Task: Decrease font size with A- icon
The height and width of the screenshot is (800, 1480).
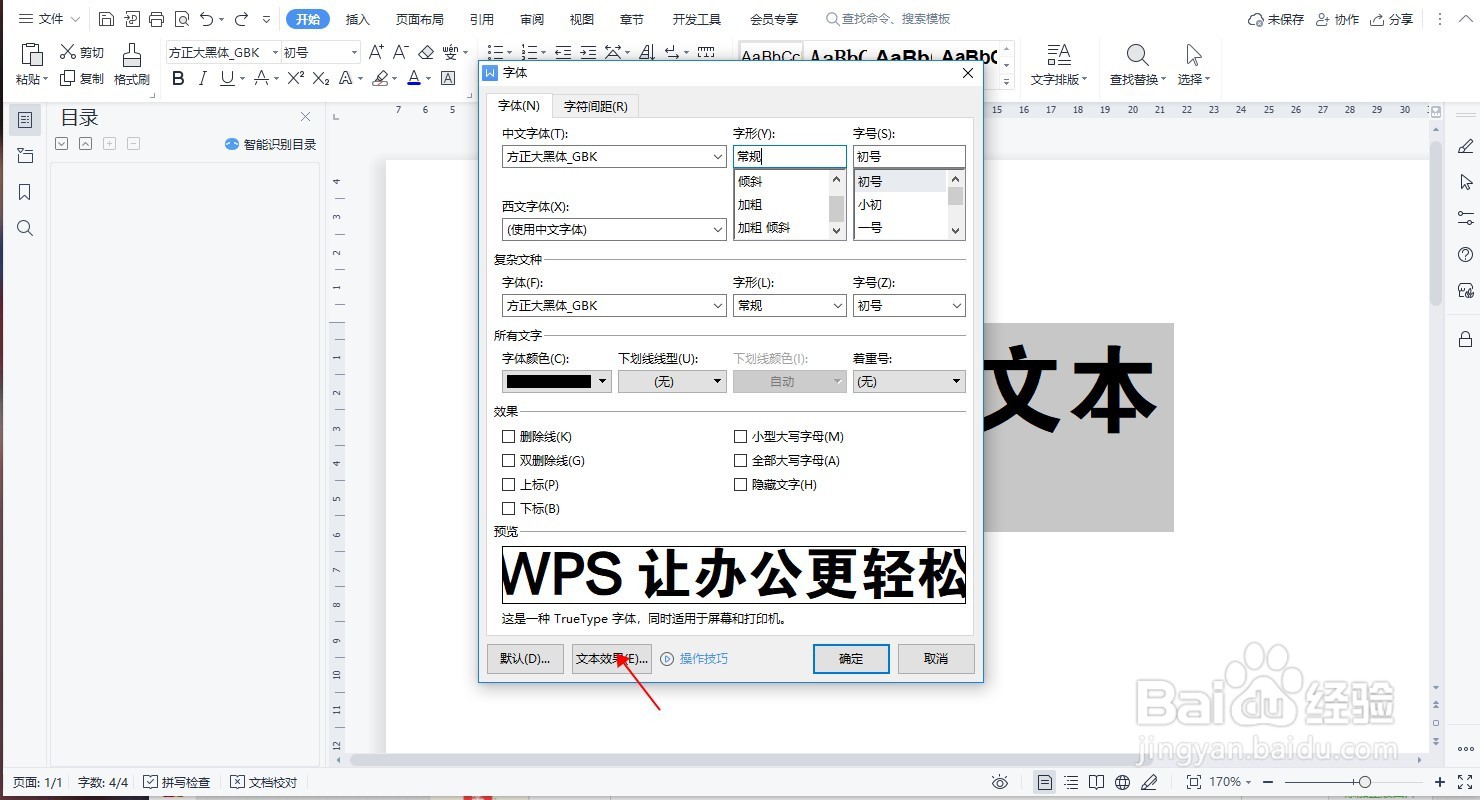Action: tap(400, 52)
